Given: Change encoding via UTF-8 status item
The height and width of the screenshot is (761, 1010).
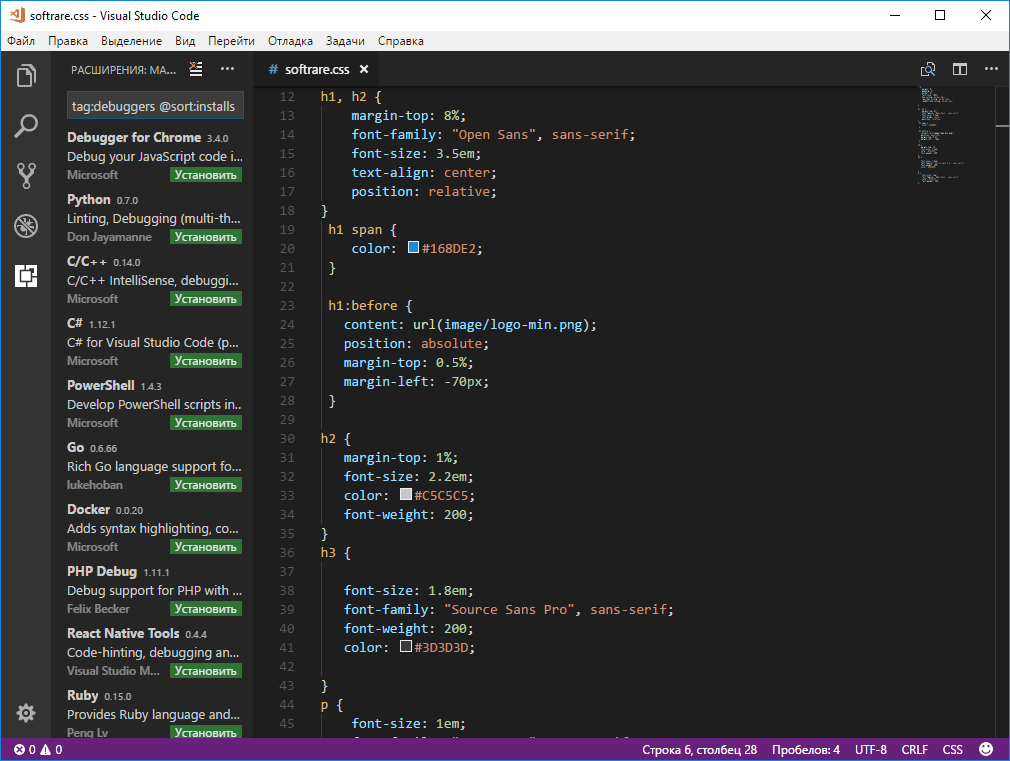Looking at the screenshot, I should click(871, 749).
